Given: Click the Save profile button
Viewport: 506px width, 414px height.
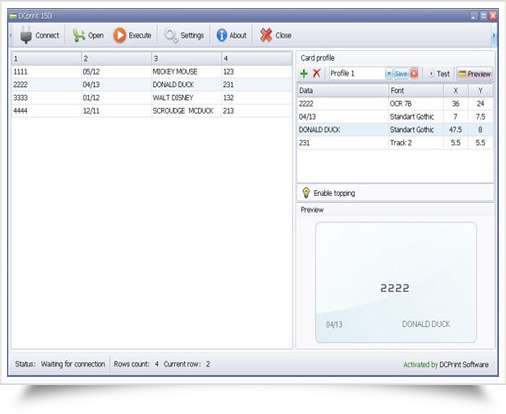Looking at the screenshot, I should 400,74.
